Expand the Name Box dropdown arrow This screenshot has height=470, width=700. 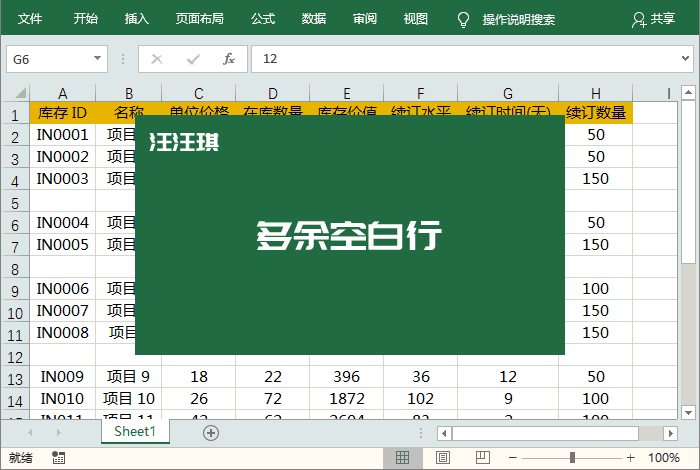[x=97, y=58]
